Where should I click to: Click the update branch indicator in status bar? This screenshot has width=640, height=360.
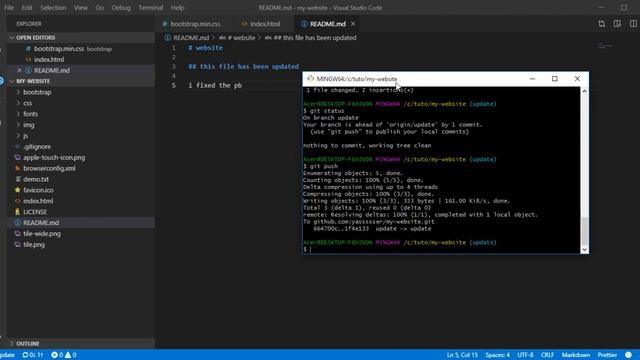[x=7, y=355]
